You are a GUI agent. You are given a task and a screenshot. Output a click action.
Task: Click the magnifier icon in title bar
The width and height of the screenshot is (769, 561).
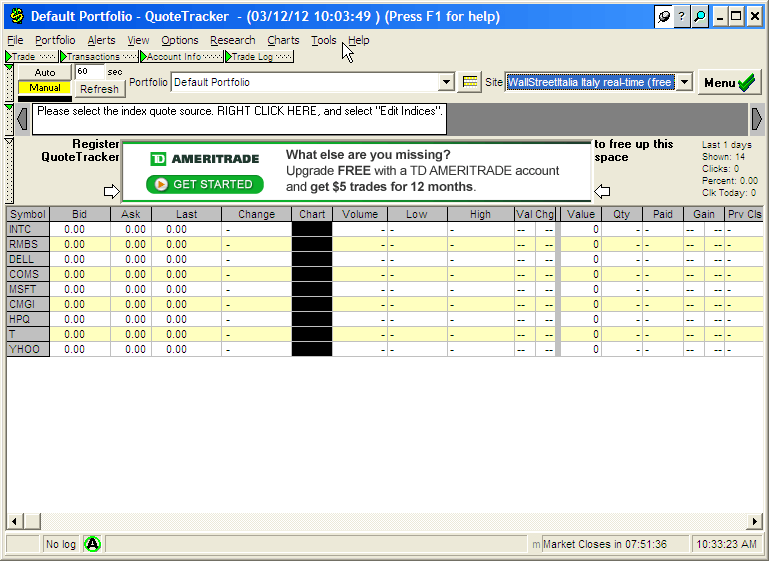point(699,17)
